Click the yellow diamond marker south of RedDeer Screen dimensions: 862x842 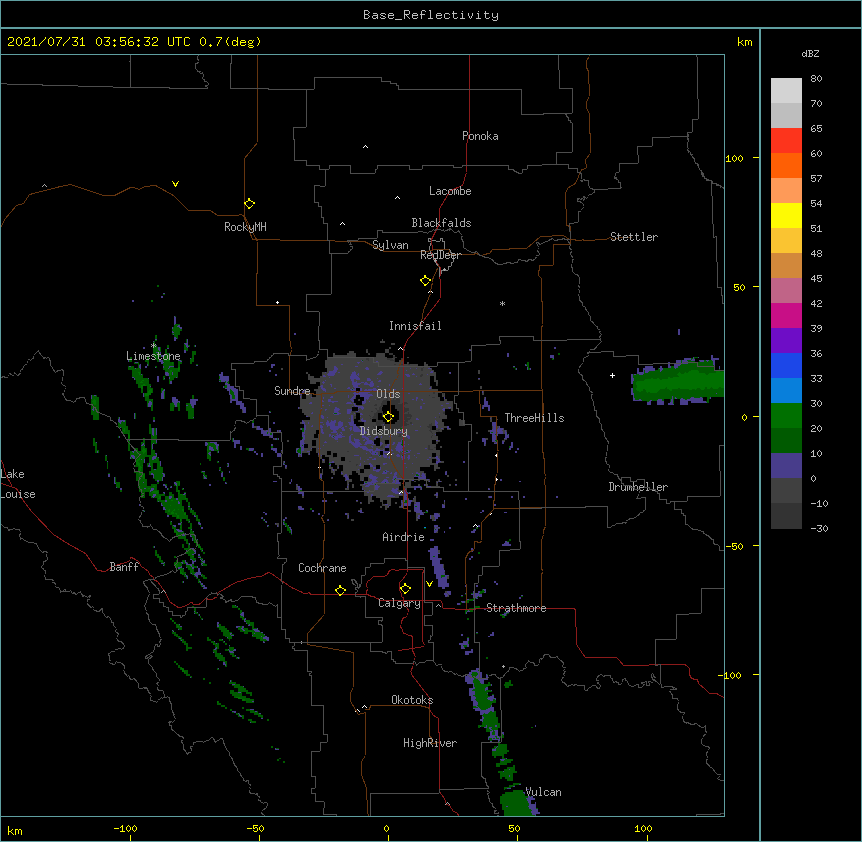[x=425, y=281]
